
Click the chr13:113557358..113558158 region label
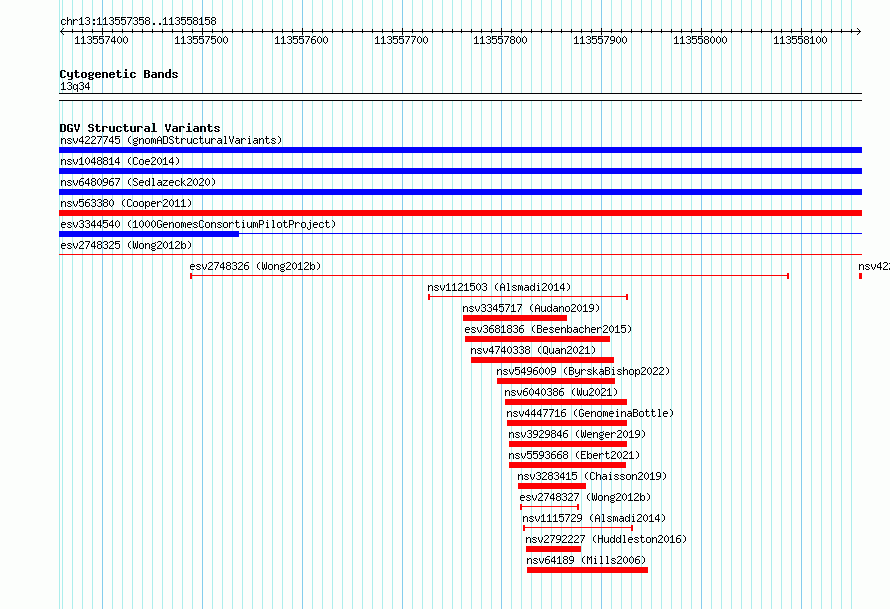coord(138,21)
